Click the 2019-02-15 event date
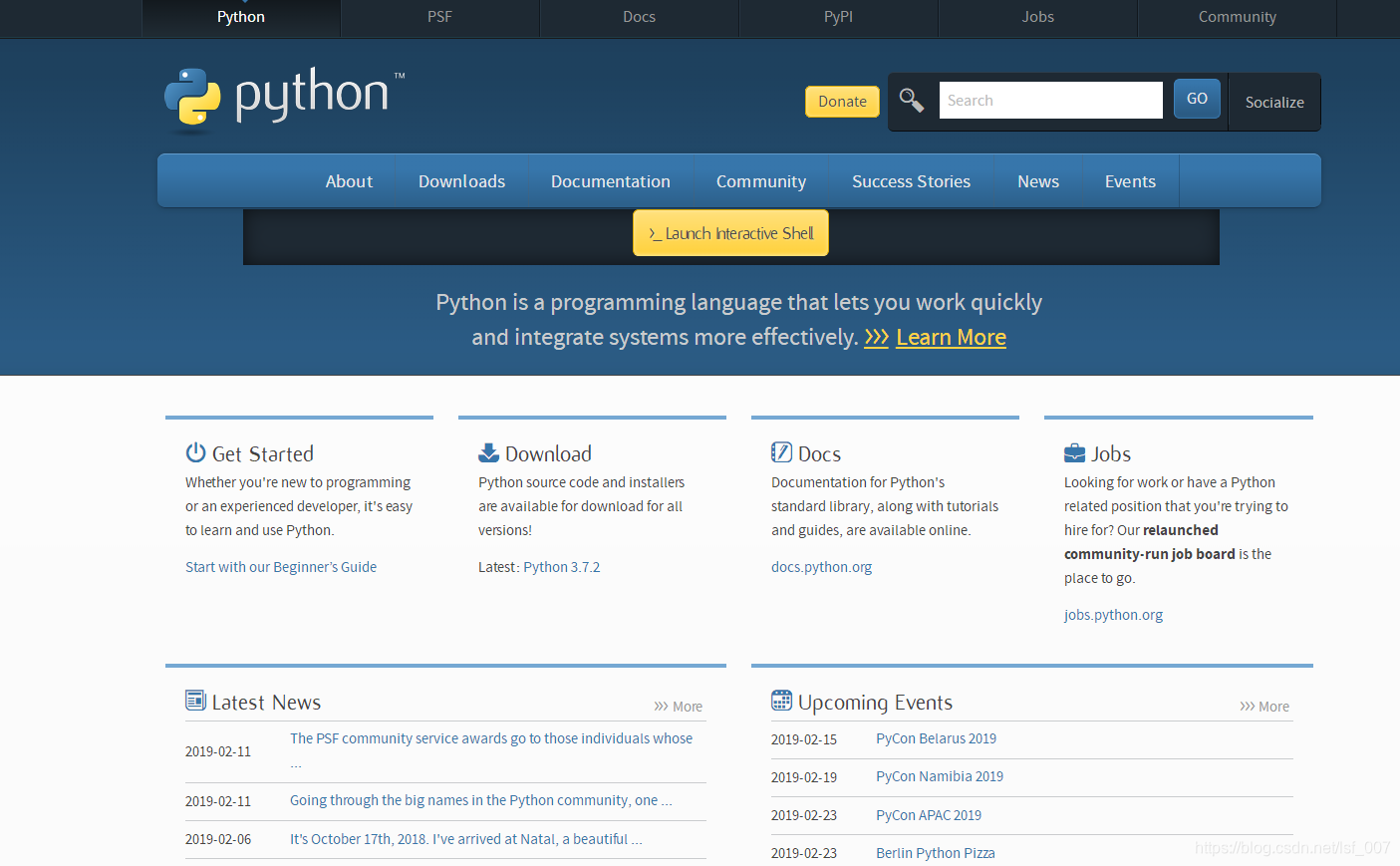Screen dimensions: 1400x866 [x=804, y=739]
